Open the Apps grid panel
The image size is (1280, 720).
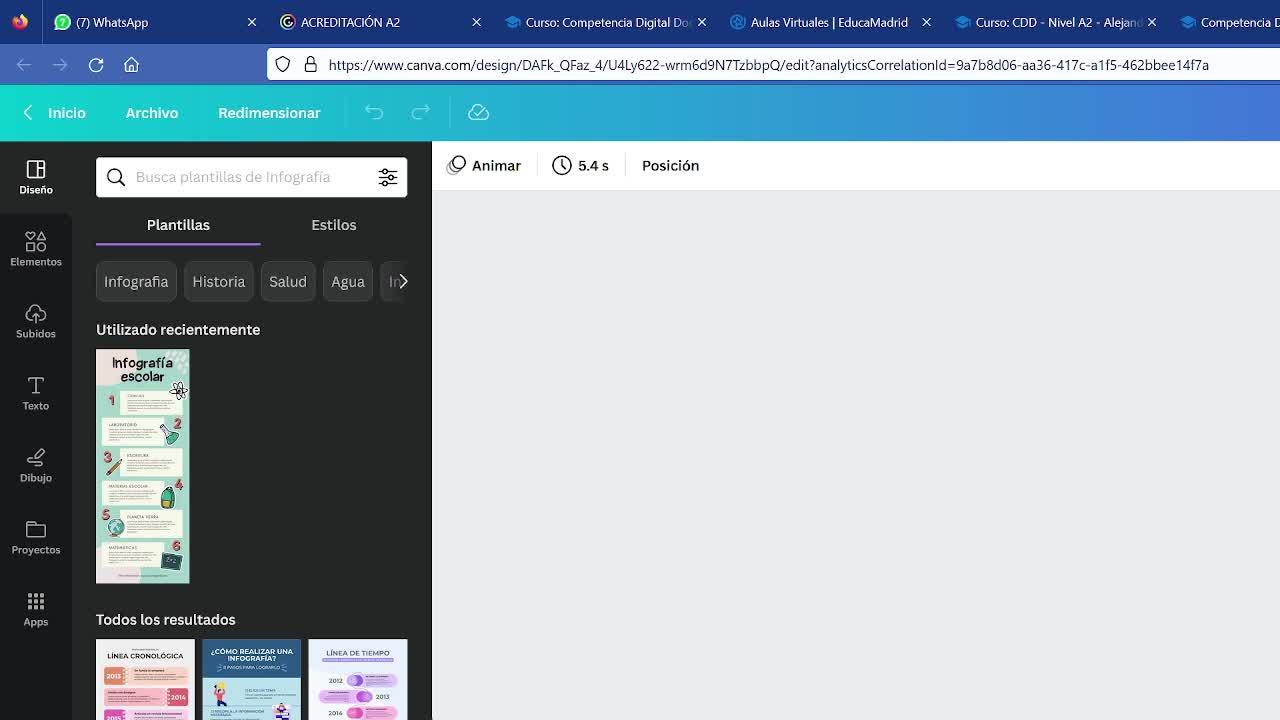pos(36,609)
